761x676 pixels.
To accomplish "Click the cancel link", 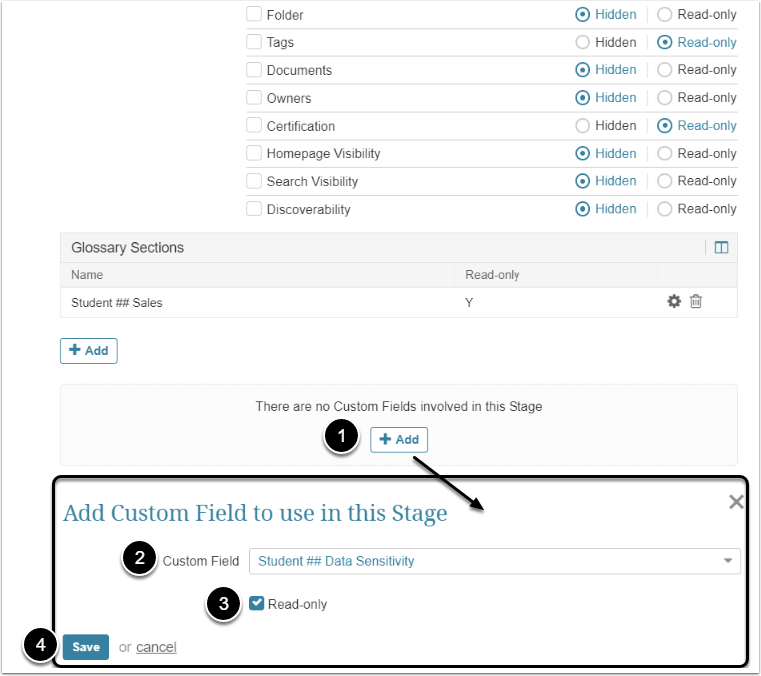I will 156,647.
